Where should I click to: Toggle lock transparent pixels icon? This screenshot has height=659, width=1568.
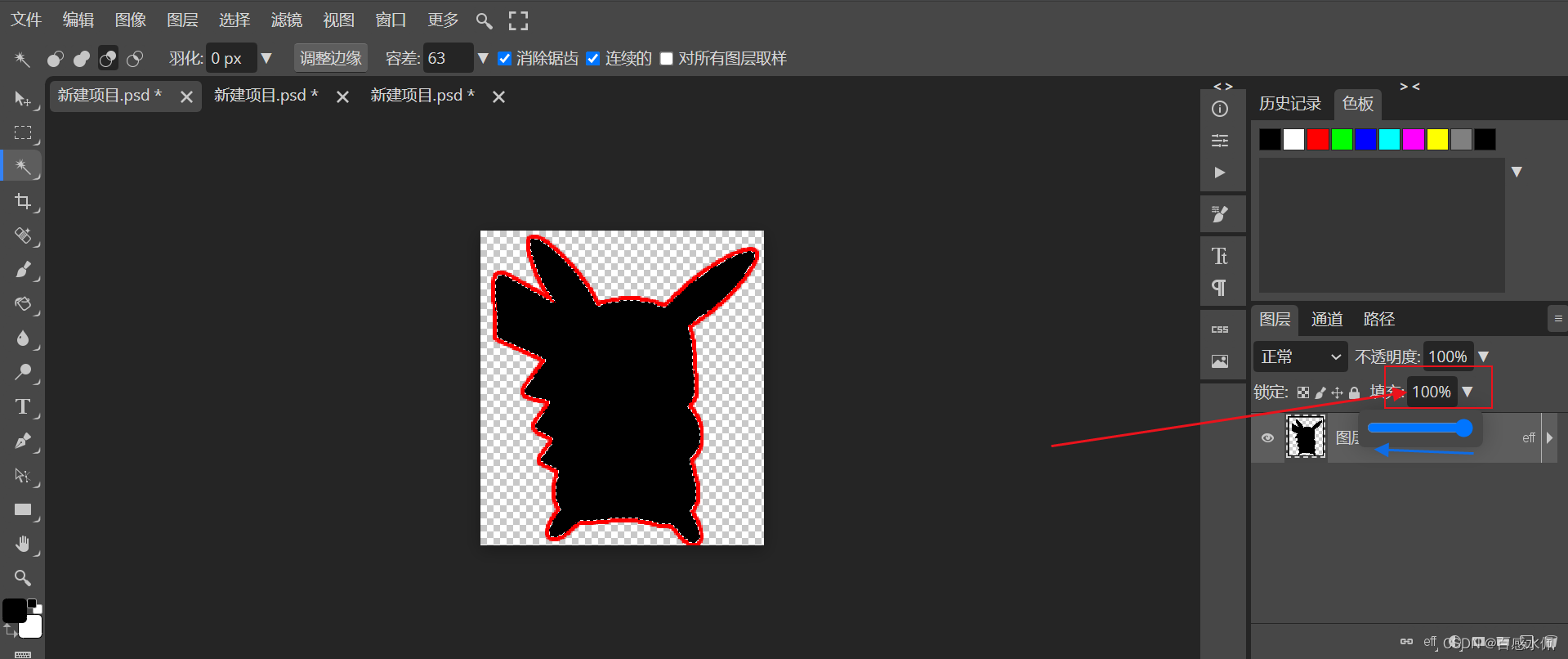tap(1303, 392)
